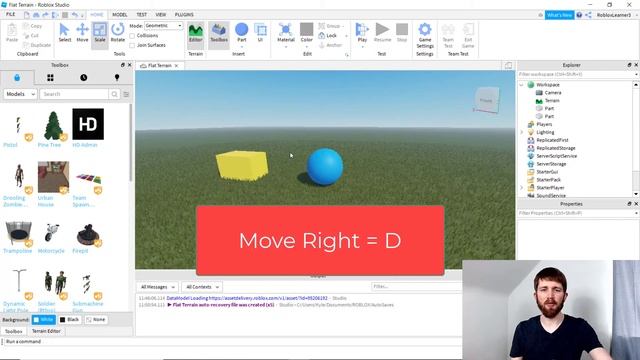Switch to the TEST ribbon tab
Viewport: 640px width, 360px height.
142,14
